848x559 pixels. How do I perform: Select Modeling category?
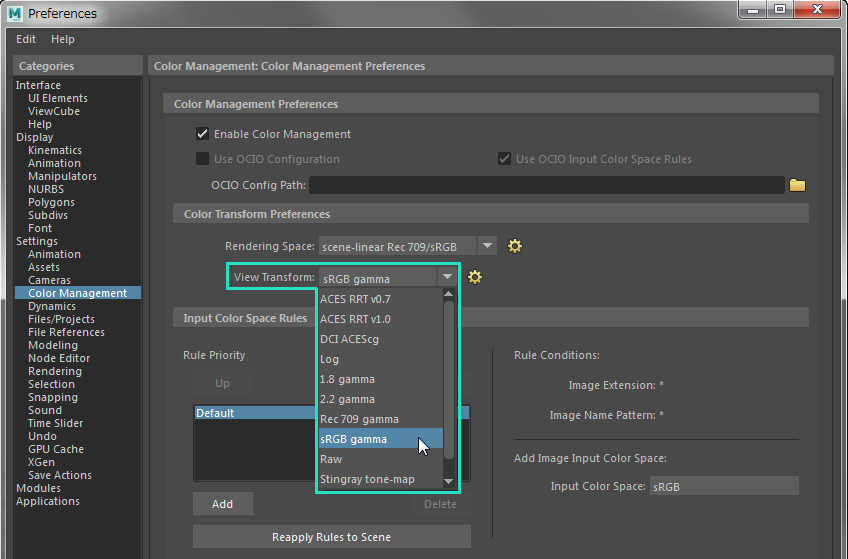click(x=53, y=344)
